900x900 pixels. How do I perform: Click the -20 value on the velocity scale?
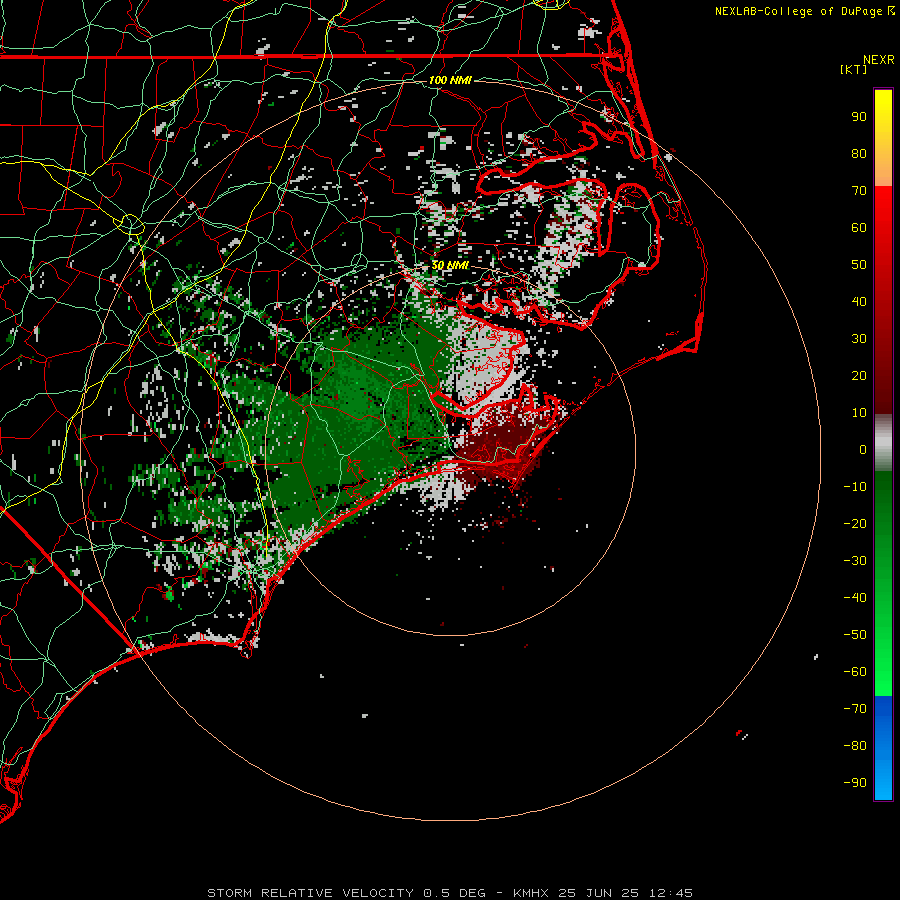[x=855, y=524]
